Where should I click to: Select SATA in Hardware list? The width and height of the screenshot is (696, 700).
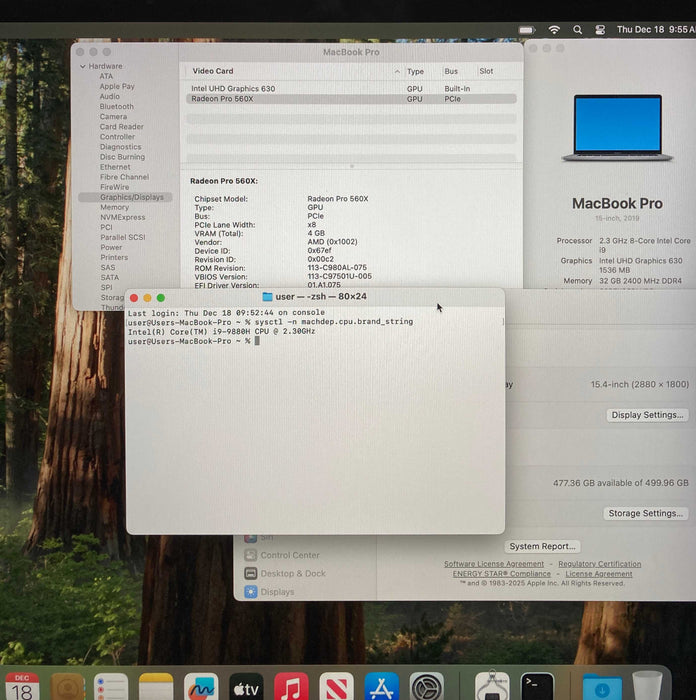pos(110,278)
